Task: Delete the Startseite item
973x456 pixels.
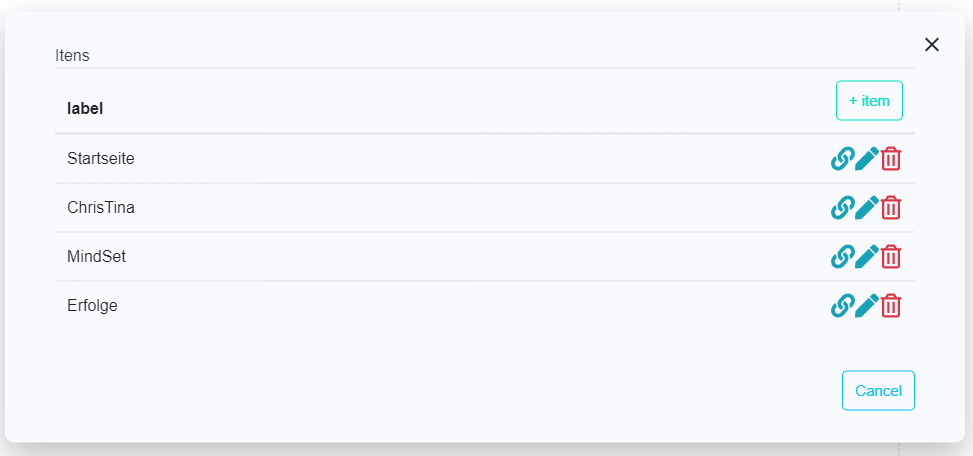Action: [891, 159]
